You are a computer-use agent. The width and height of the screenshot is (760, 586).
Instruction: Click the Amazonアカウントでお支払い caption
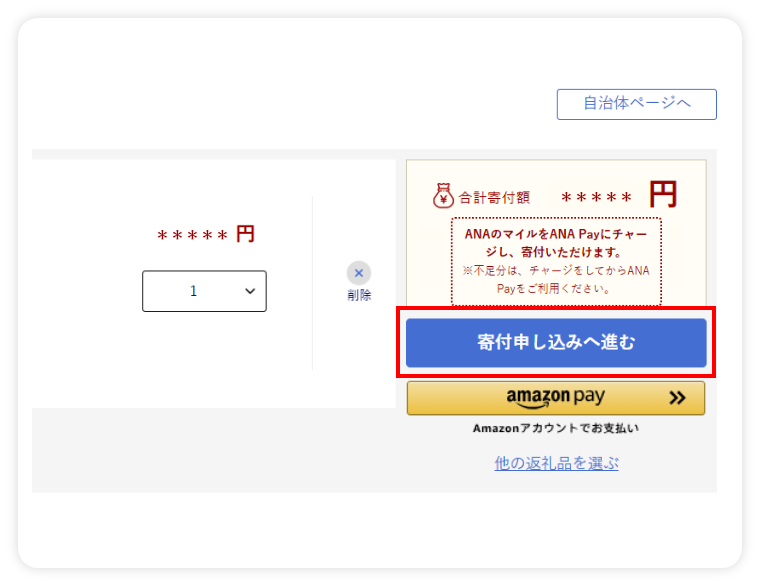[x=556, y=428]
